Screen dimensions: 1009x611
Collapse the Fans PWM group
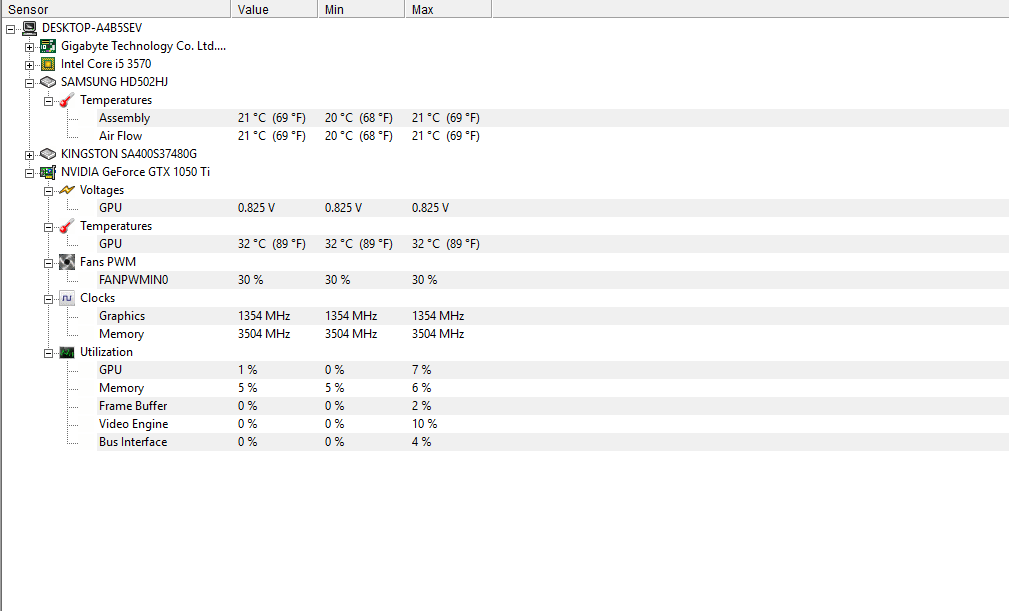pyautogui.click(x=49, y=263)
